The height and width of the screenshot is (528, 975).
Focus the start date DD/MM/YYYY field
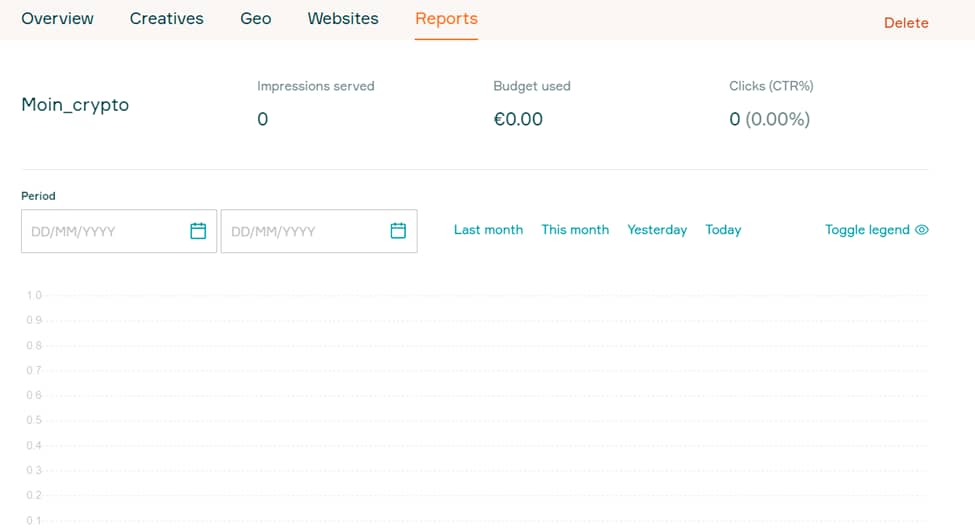(x=119, y=231)
